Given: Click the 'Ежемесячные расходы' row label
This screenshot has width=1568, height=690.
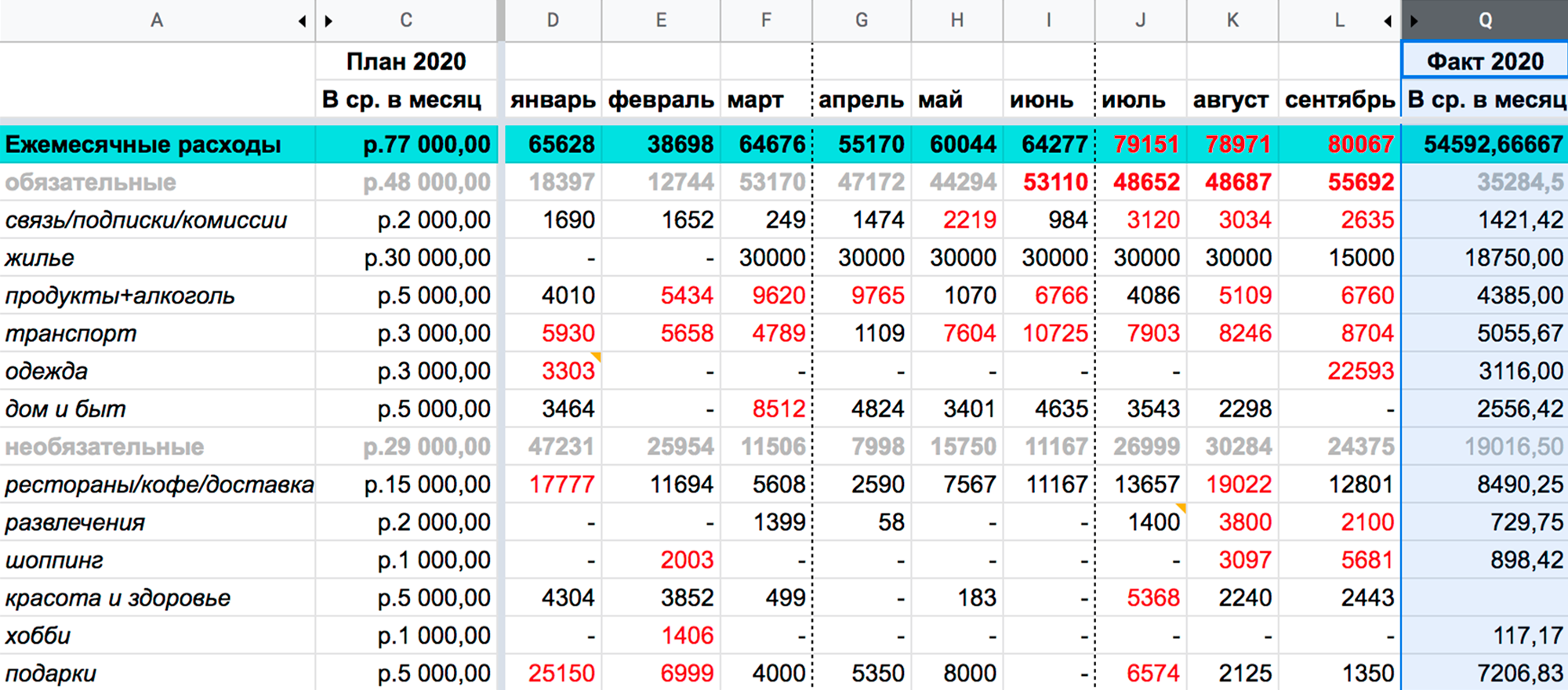Looking at the screenshot, I should point(158,144).
